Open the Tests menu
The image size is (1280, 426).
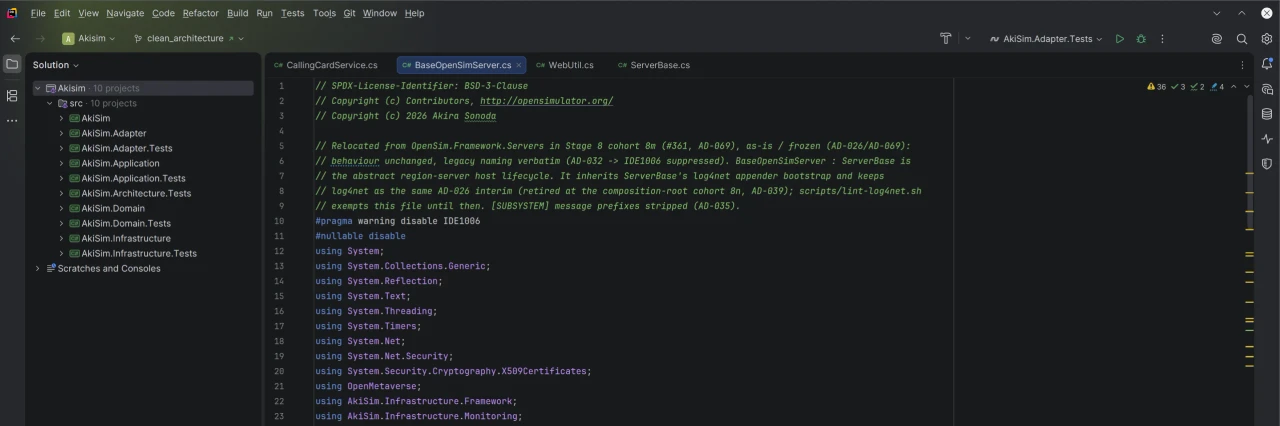pos(292,13)
